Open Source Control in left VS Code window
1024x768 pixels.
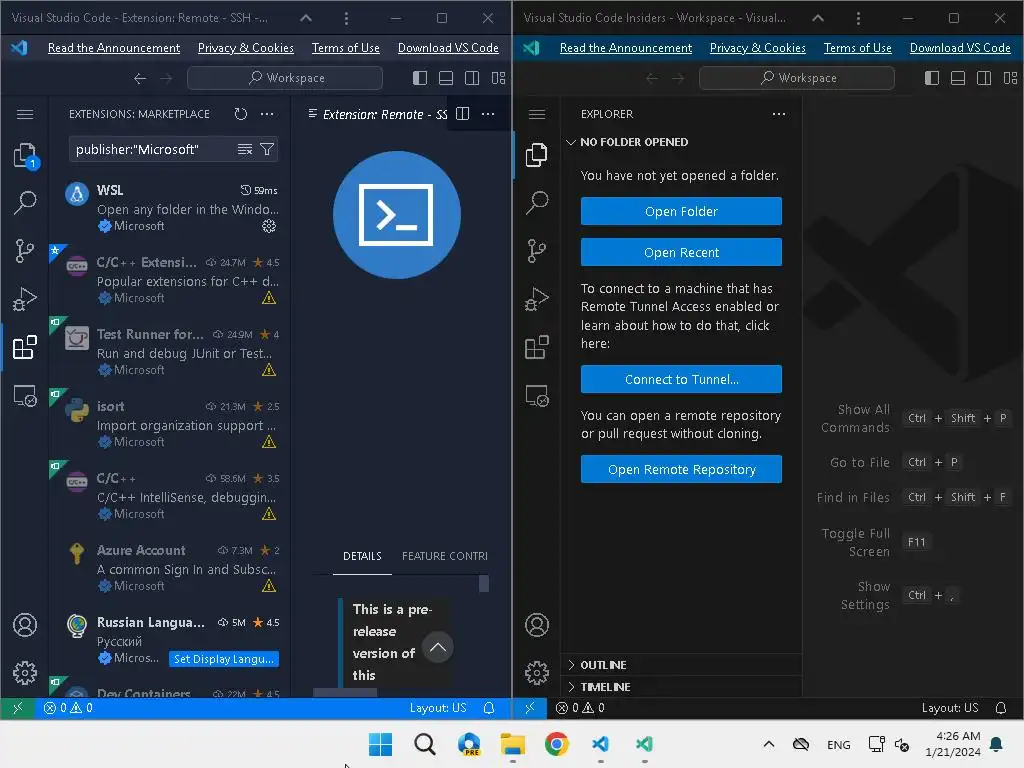25,251
